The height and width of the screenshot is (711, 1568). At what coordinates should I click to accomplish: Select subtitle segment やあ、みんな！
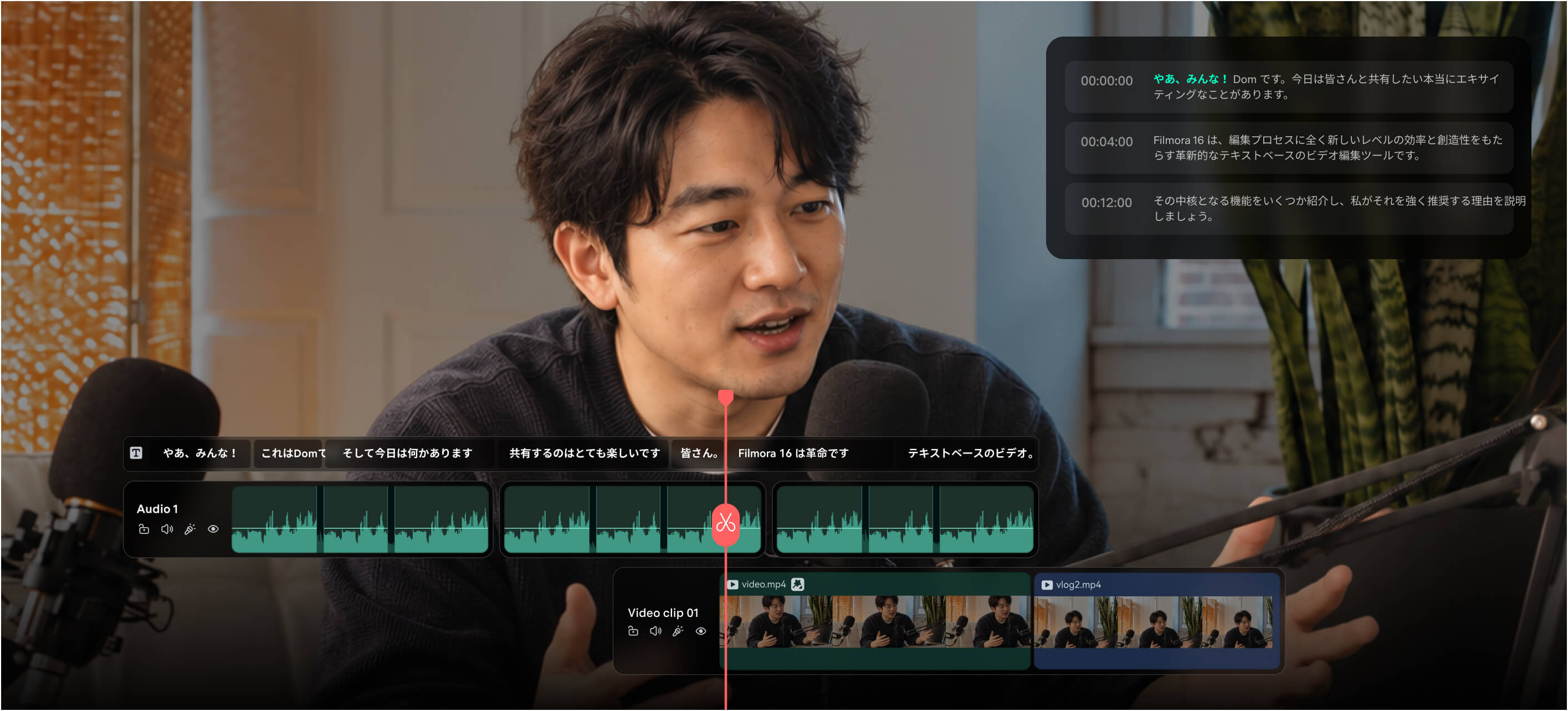pos(201,453)
